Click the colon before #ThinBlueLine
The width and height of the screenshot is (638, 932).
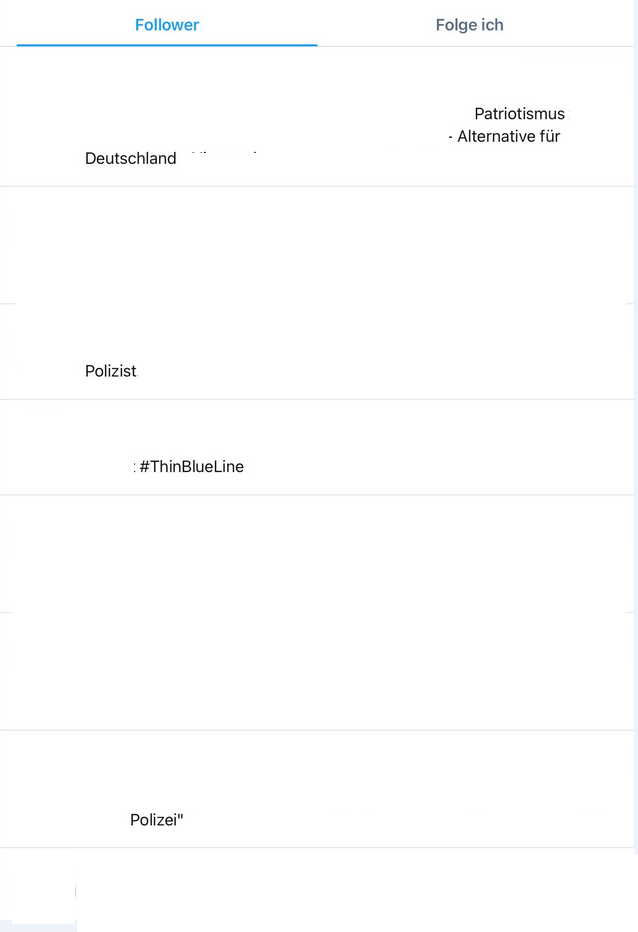pos(134,466)
